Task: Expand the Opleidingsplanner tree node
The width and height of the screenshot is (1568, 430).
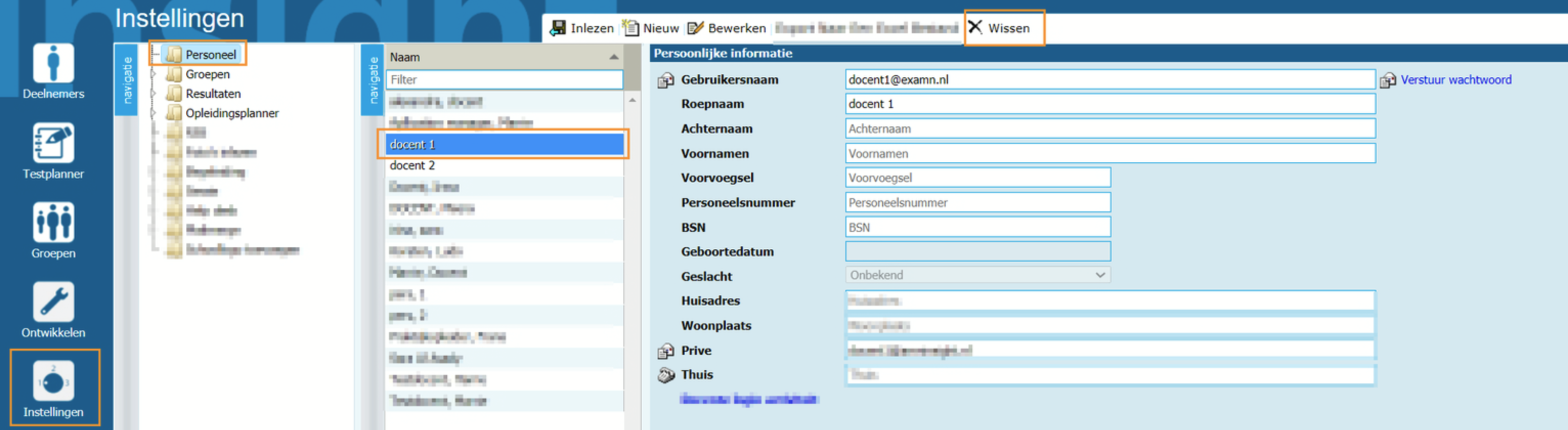Action: click(x=154, y=113)
